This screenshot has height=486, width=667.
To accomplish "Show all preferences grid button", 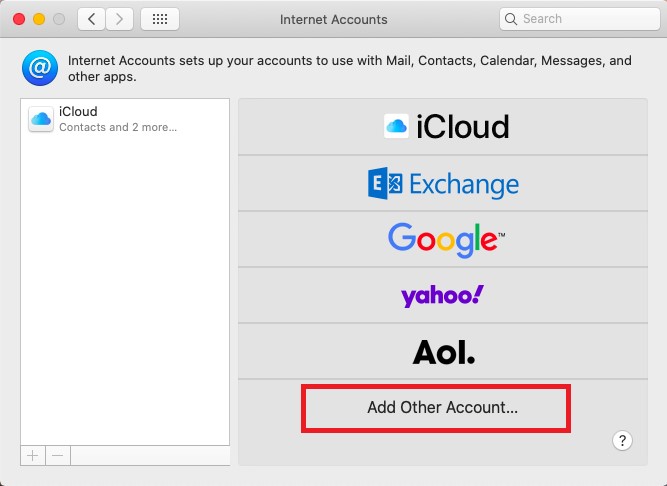I will (160, 19).
